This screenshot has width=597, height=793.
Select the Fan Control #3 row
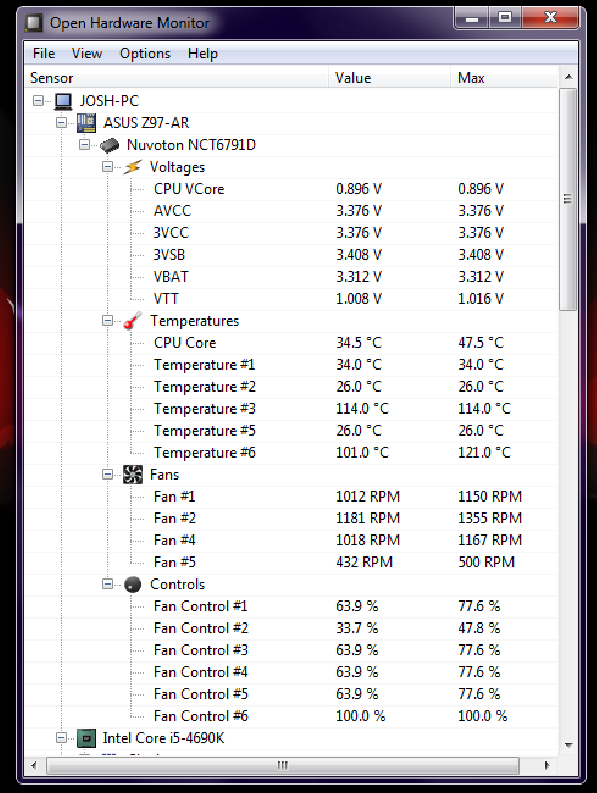[292, 650]
